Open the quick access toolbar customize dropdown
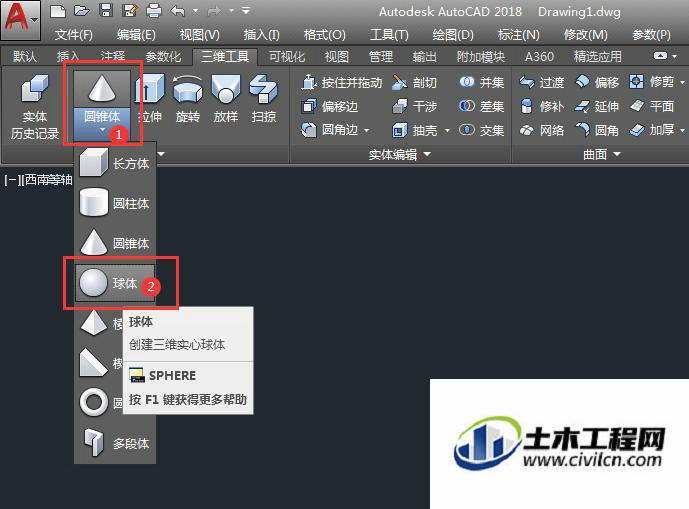 pos(246,11)
